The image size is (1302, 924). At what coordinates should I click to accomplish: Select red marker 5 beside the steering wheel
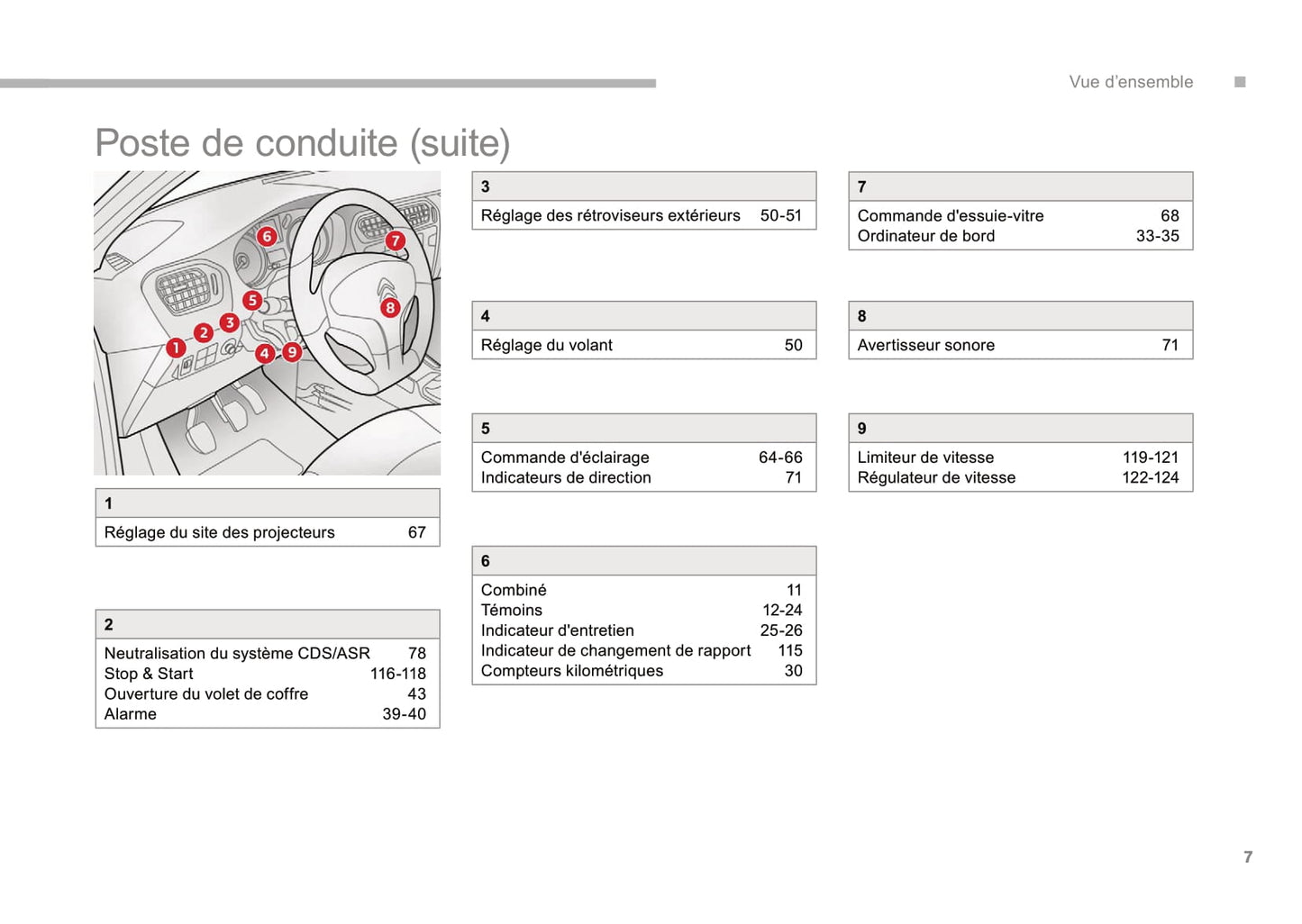(x=253, y=301)
